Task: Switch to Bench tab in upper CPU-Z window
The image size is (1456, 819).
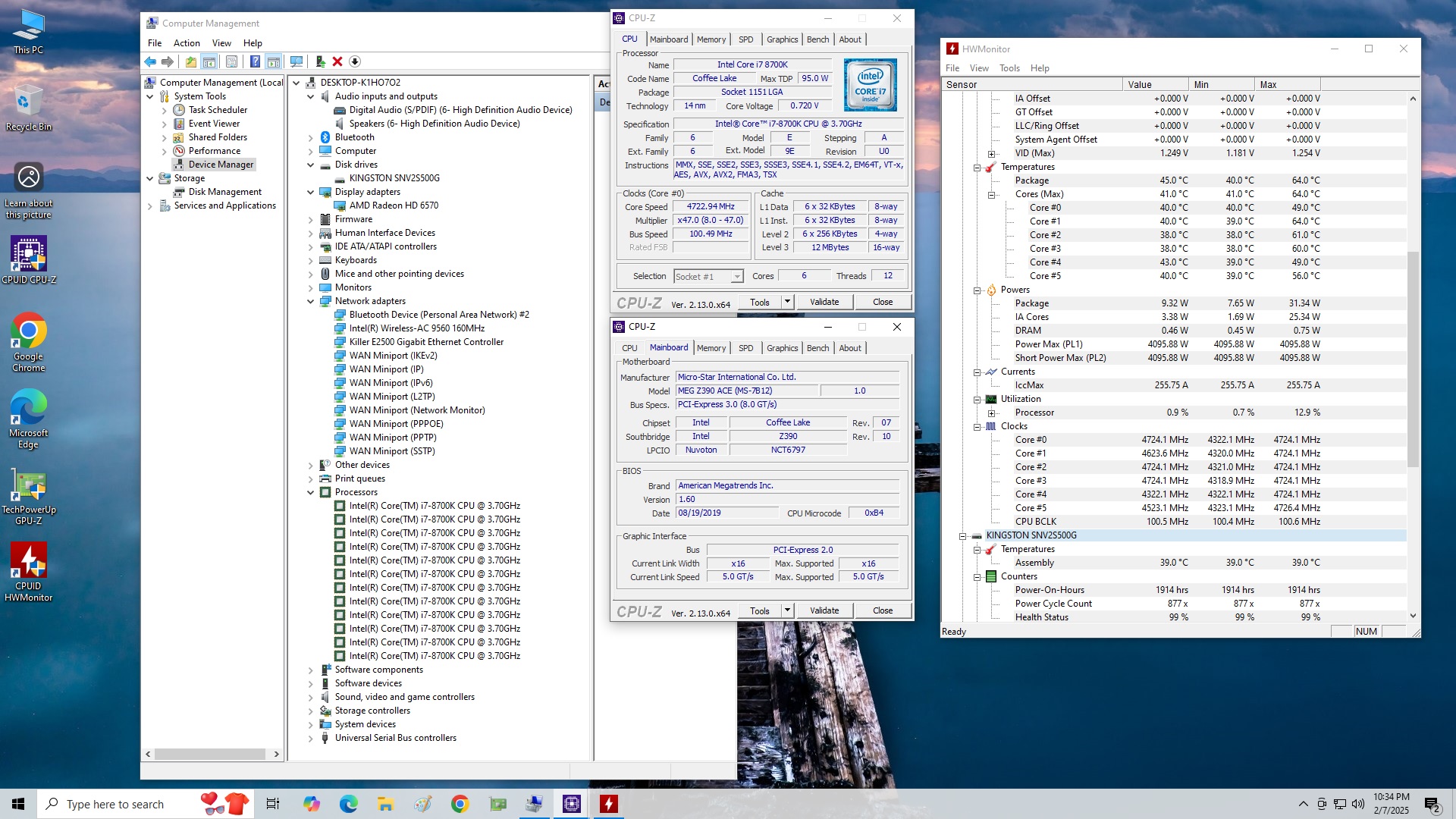Action: click(817, 39)
